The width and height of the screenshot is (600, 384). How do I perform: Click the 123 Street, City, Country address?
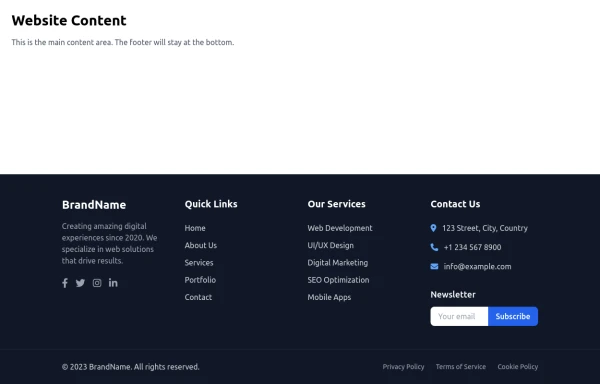pyautogui.click(x=485, y=228)
